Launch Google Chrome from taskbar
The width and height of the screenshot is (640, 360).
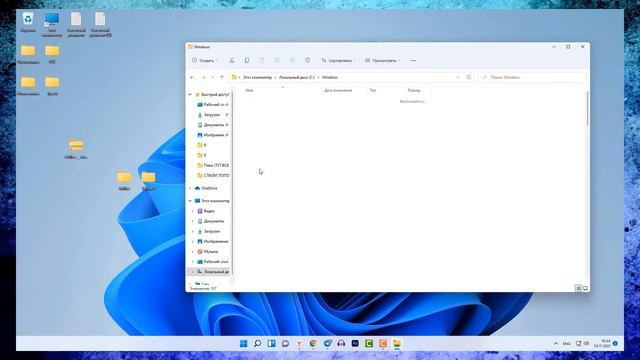click(313, 343)
